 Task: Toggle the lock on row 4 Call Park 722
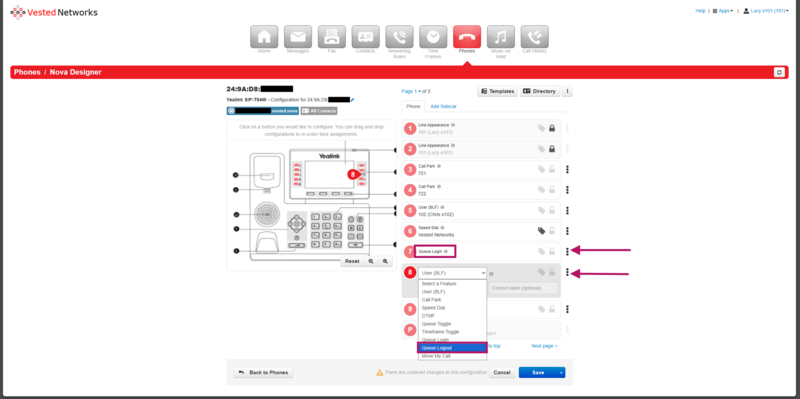point(552,190)
